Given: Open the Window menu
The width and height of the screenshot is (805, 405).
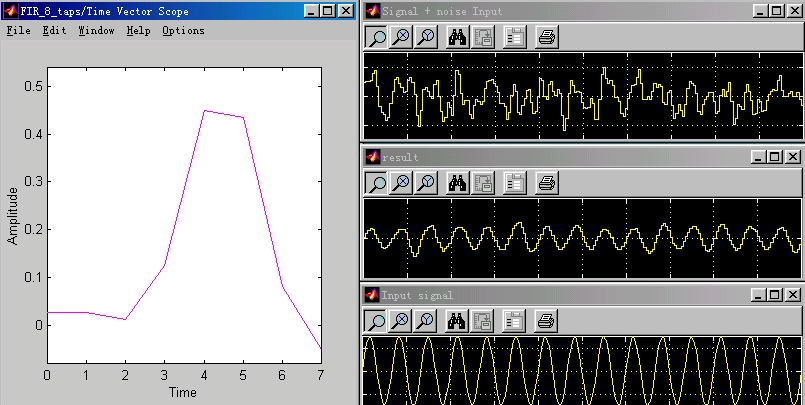Looking at the screenshot, I should pyautogui.click(x=96, y=30).
